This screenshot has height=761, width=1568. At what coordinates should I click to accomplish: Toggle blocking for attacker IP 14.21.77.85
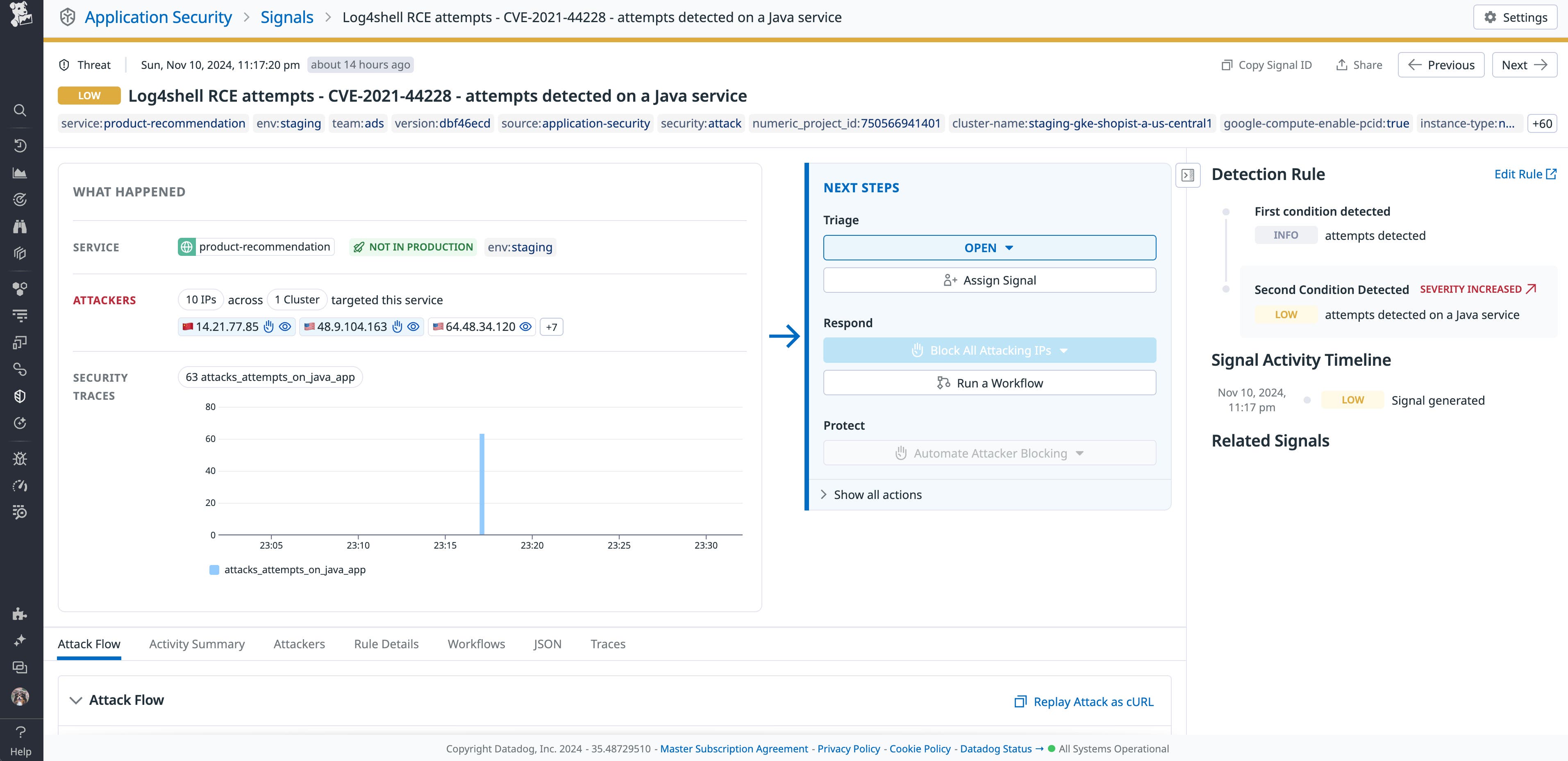point(268,327)
